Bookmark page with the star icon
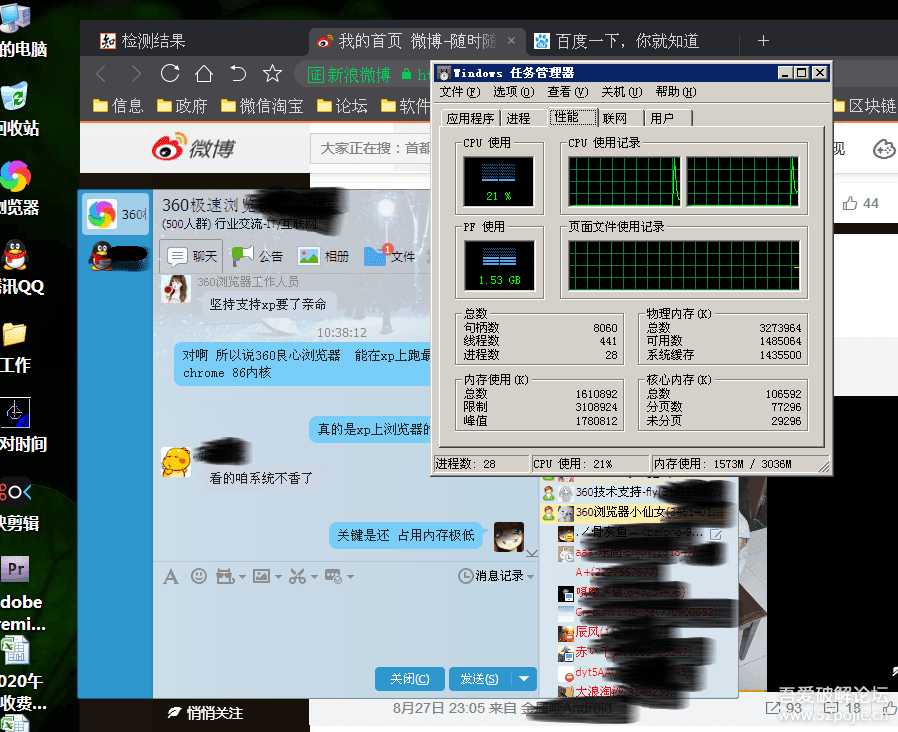 (x=272, y=74)
